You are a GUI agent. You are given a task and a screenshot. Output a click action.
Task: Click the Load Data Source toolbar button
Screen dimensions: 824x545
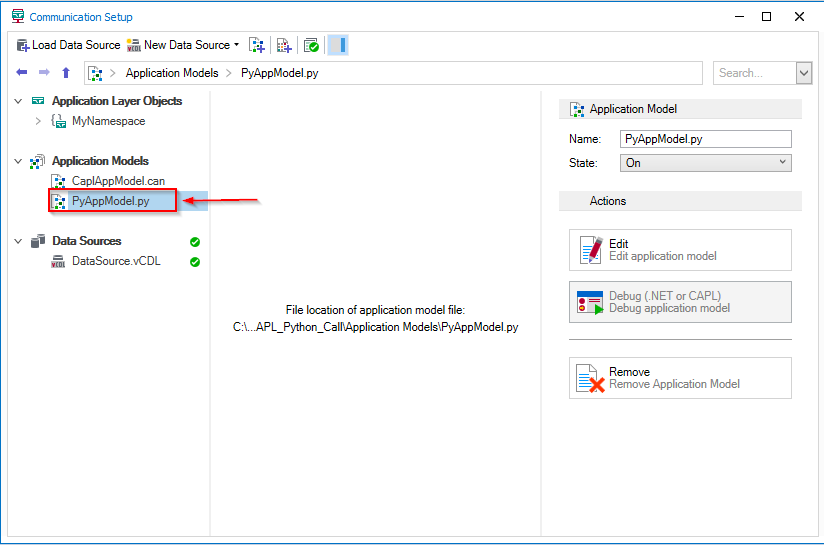point(68,45)
